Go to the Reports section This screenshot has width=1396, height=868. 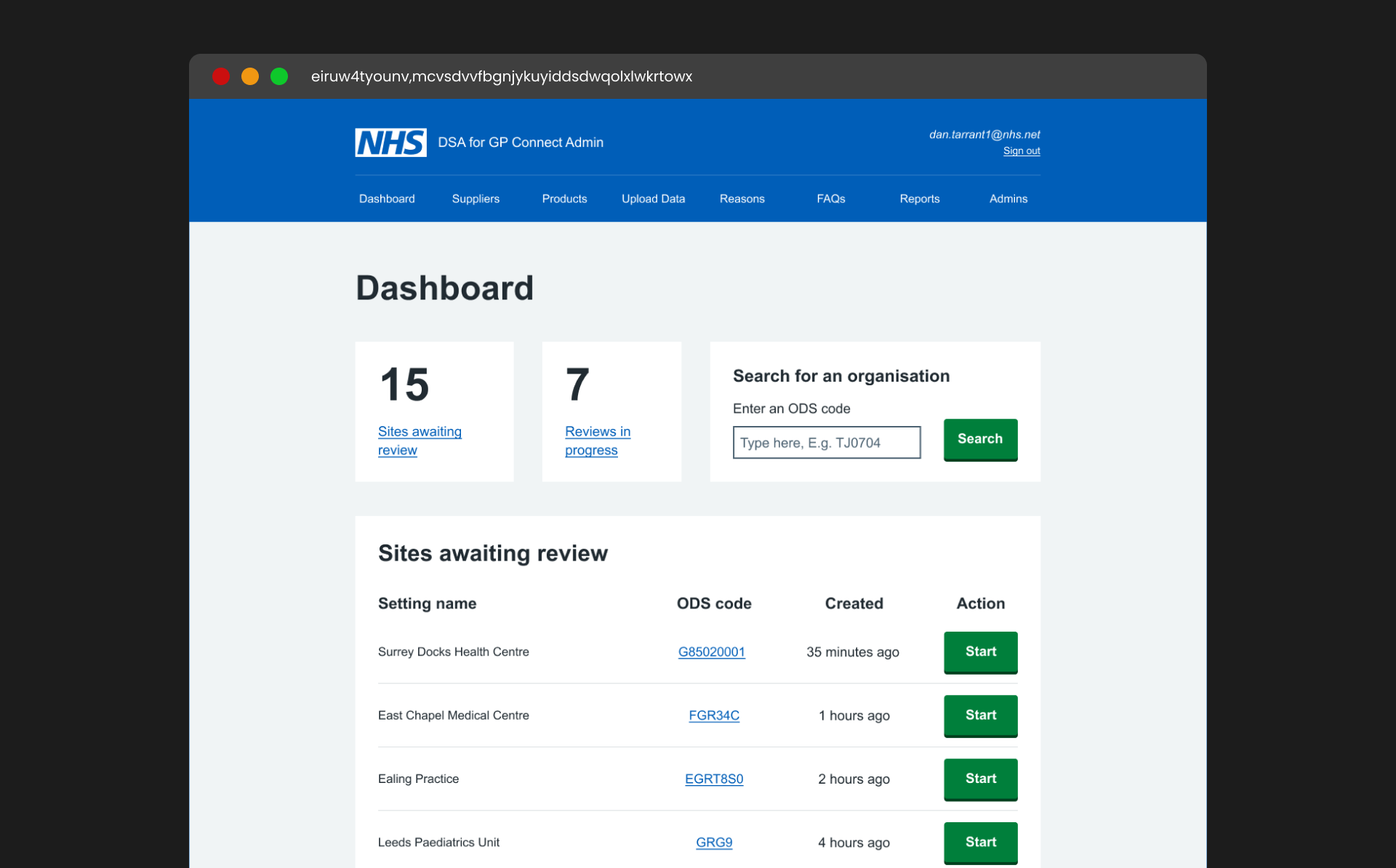[x=919, y=198]
